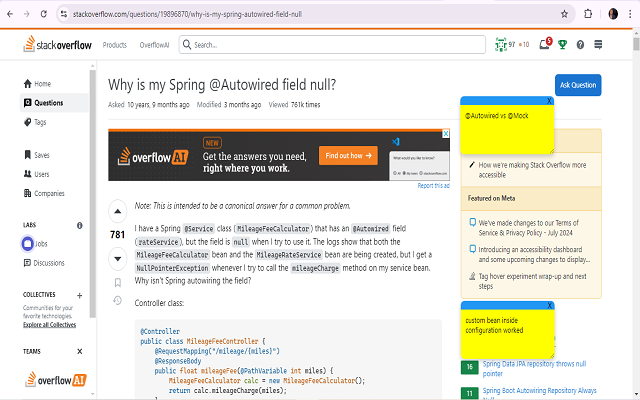The height and width of the screenshot is (400, 640).
Task: Click the 'Featured on Meta' heading
Action: pyautogui.click(x=491, y=198)
